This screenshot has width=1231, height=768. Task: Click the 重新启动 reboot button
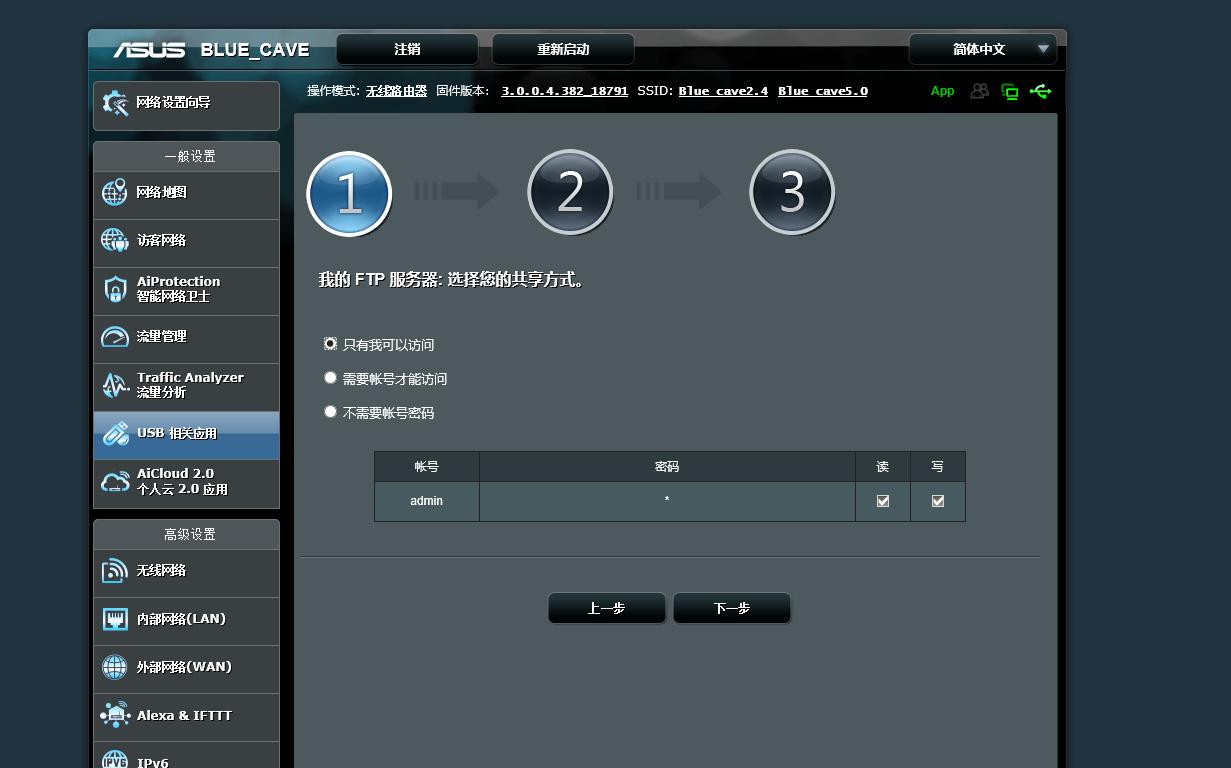[563, 49]
